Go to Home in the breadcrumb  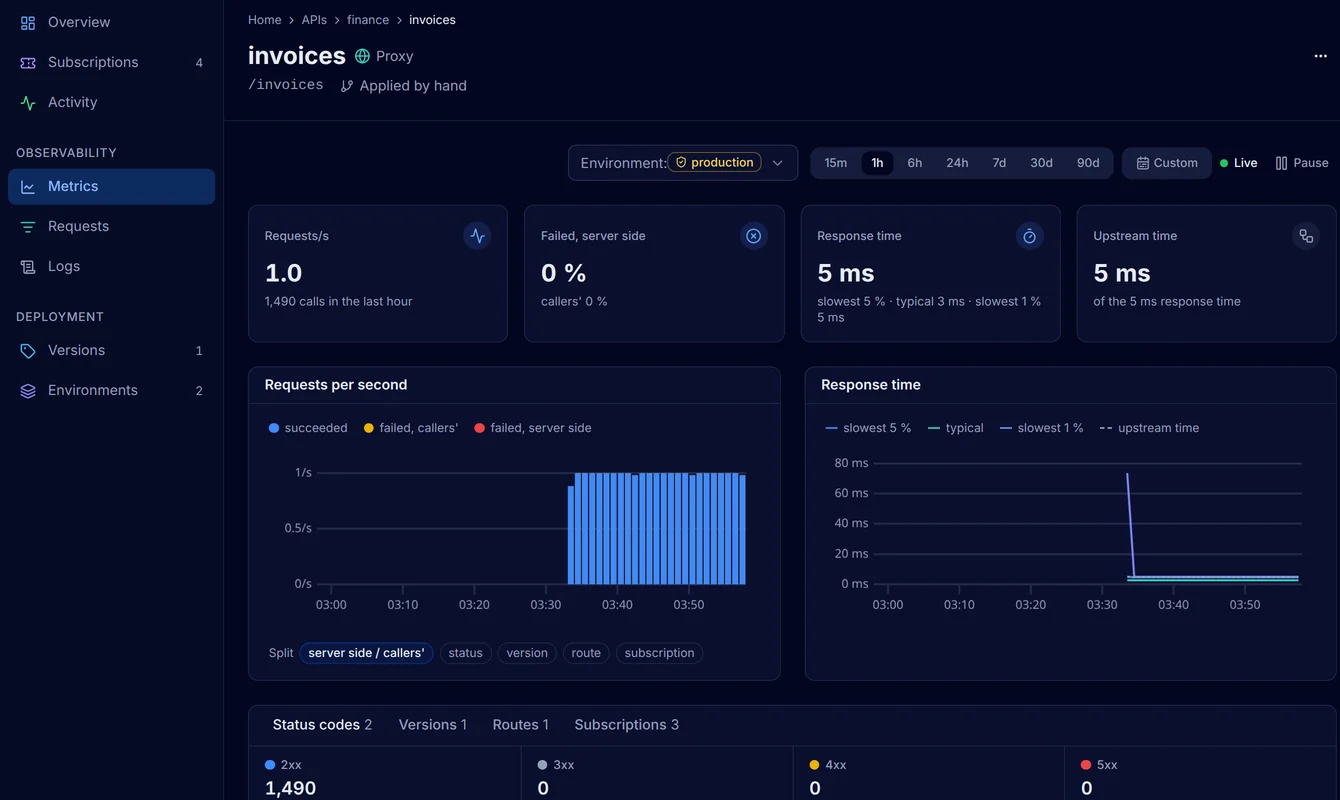click(x=265, y=20)
